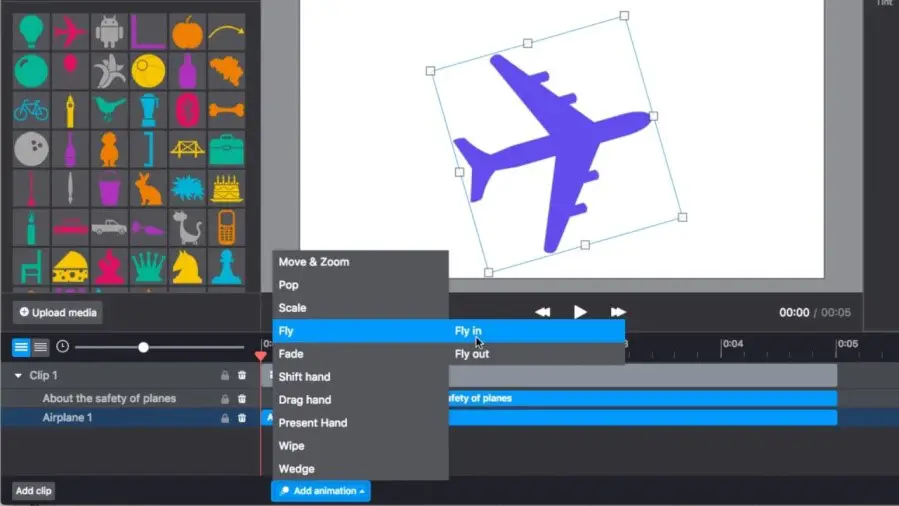Click the timeline zoom slider knob

point(143,347)
